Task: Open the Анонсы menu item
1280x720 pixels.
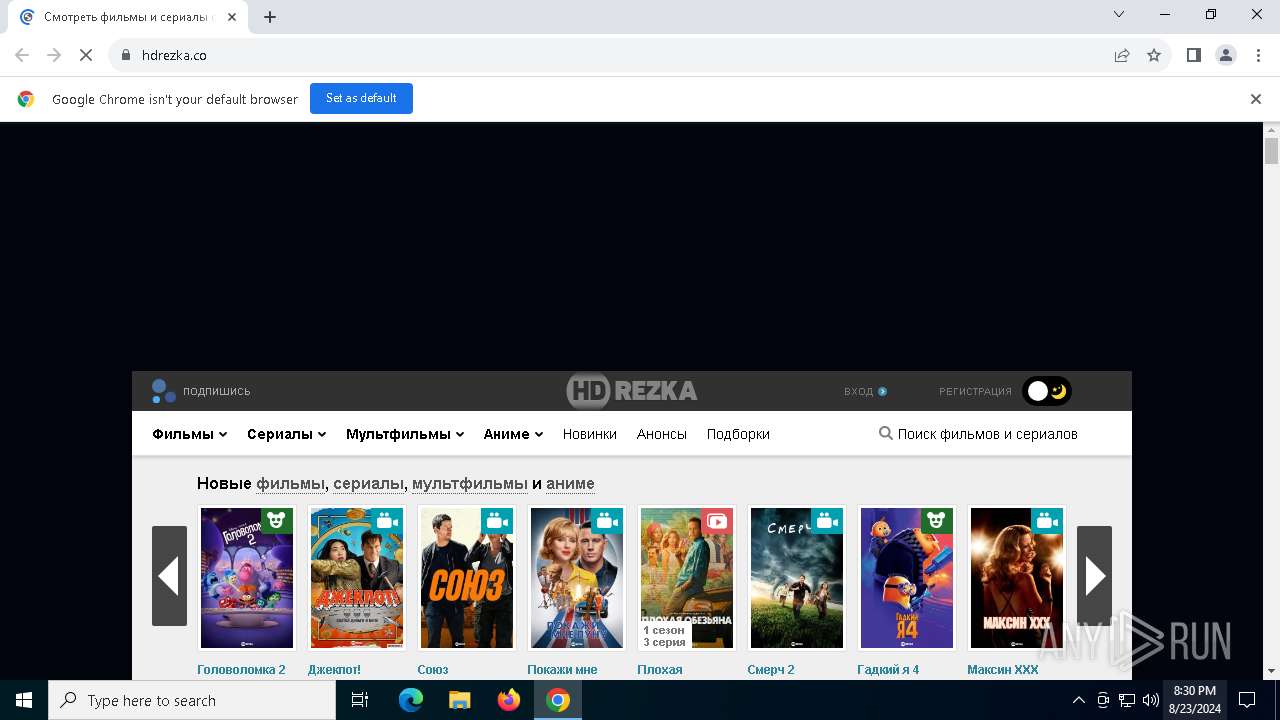Action: (662, 434)
